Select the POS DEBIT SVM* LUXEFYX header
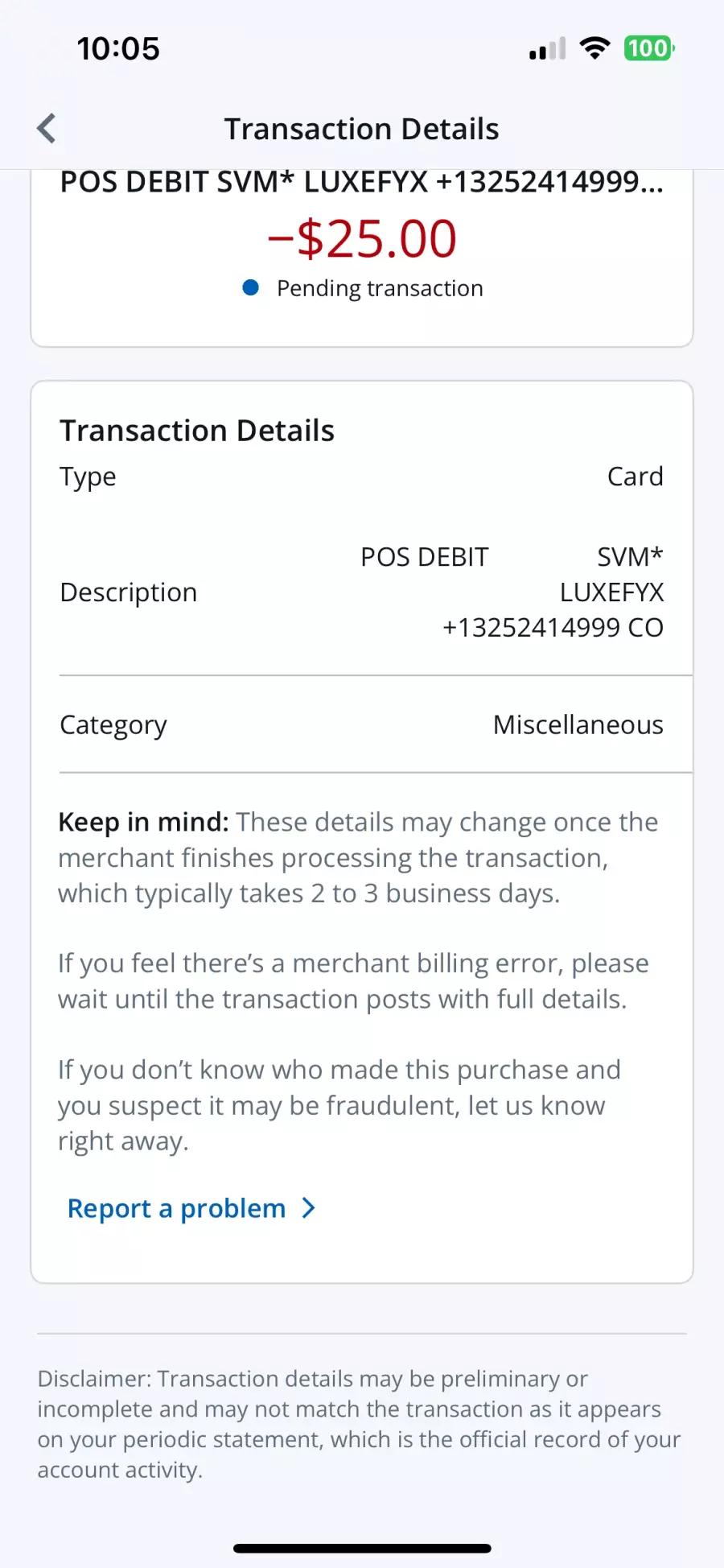Screen dimensions: 724x1568 (x=361, y=183)
